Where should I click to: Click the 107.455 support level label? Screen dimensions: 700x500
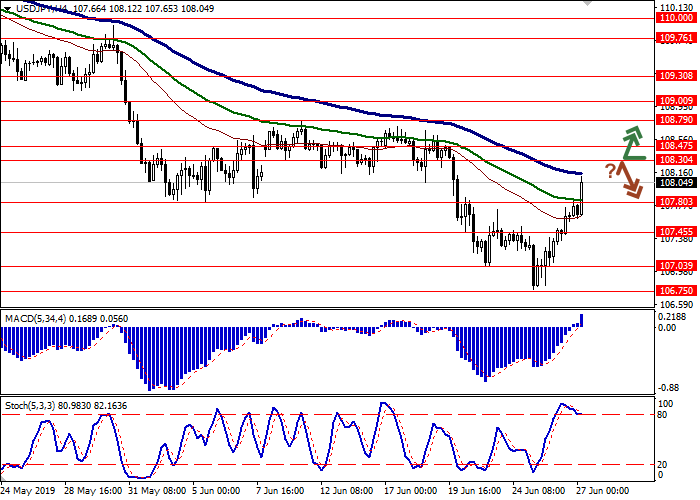[x=676, y=232]
